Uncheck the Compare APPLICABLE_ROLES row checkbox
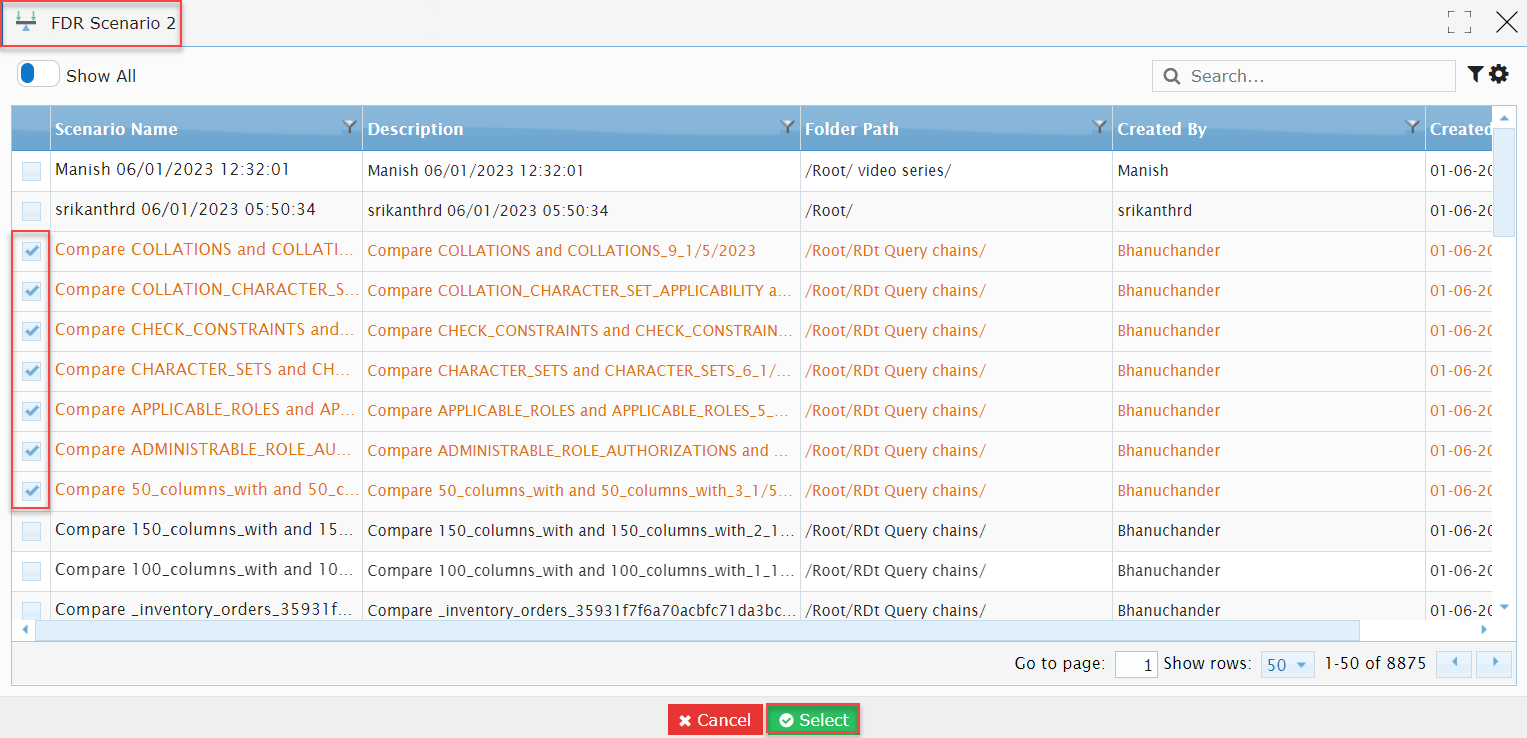 pyautogui.click(x=32, y=411)
